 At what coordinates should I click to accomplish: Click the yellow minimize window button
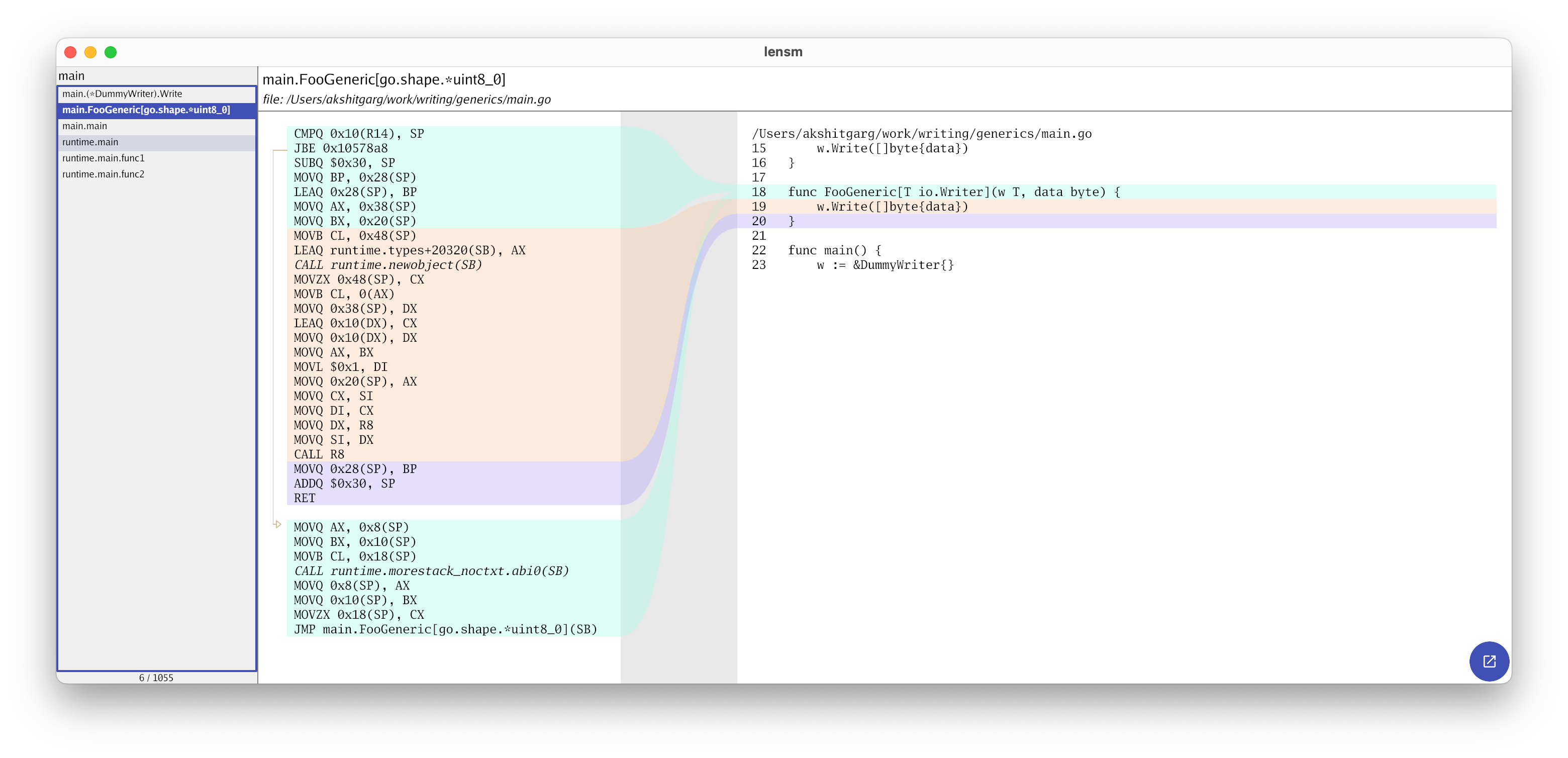point(90,52)
